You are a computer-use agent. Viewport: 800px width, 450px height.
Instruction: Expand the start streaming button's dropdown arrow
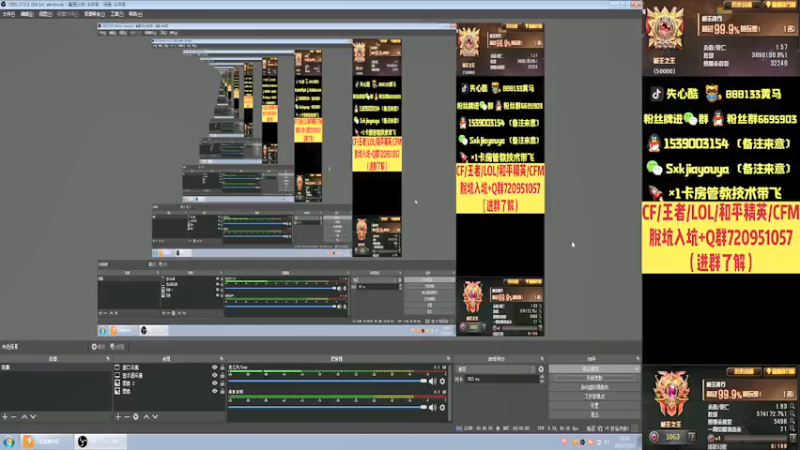636,369
